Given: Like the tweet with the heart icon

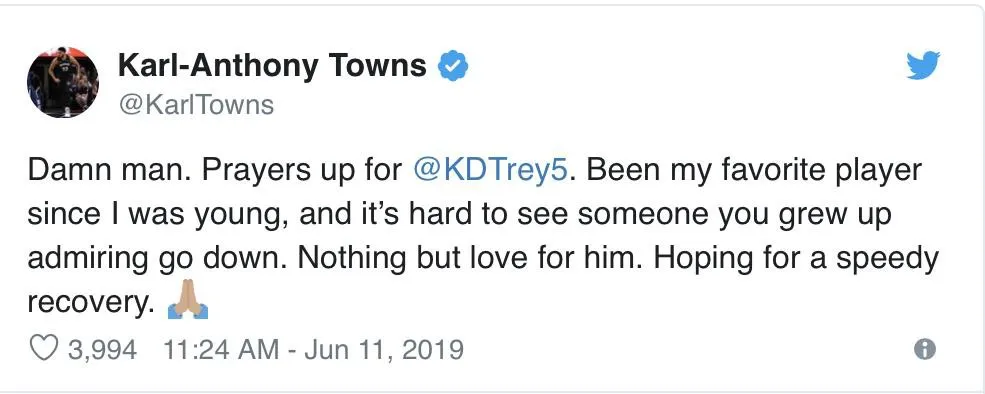Looking at the screenshot, I should 44,349.
